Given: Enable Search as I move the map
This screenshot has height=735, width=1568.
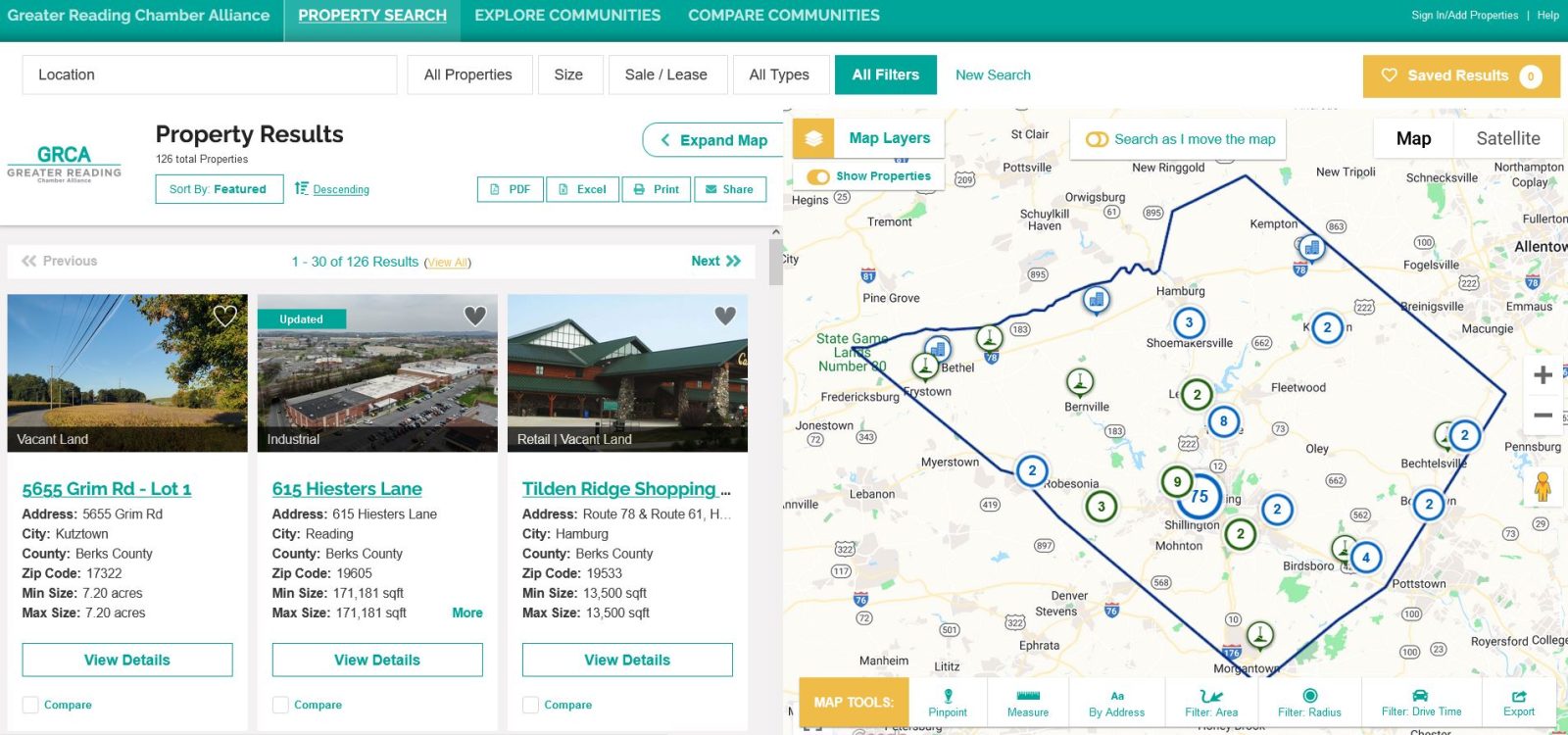Looking at the screenshot, I should [x=1098, y=139].
